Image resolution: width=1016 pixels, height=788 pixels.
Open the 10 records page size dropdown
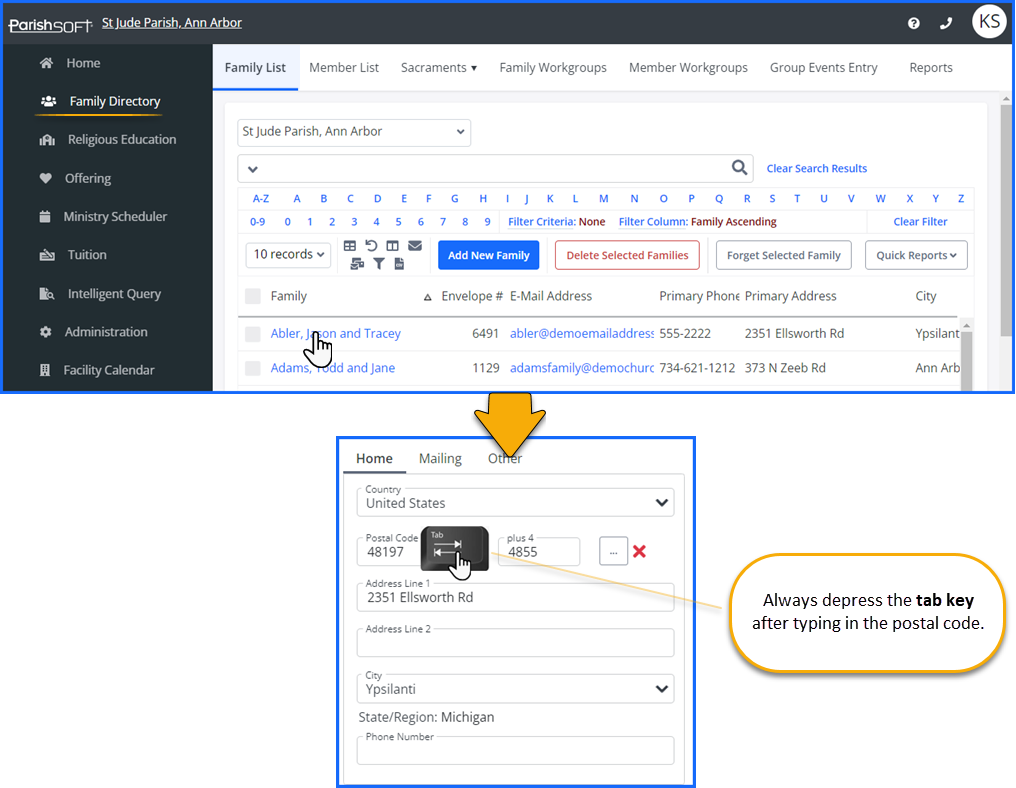click(x=288, y=255)
